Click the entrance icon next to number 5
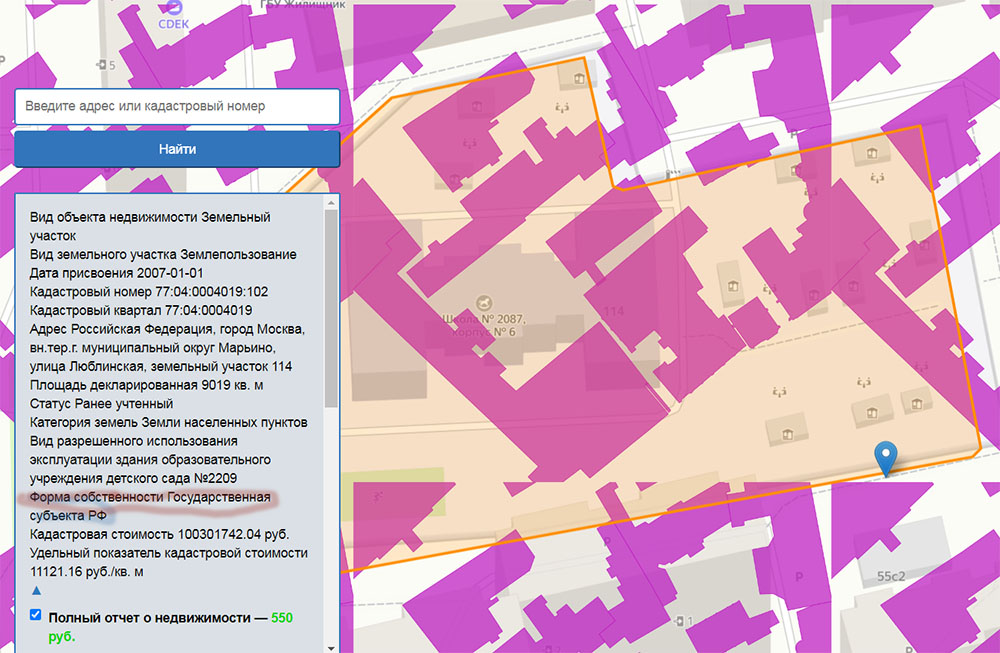The width and height of the screenshot is (1000, 653). [101, 64]
